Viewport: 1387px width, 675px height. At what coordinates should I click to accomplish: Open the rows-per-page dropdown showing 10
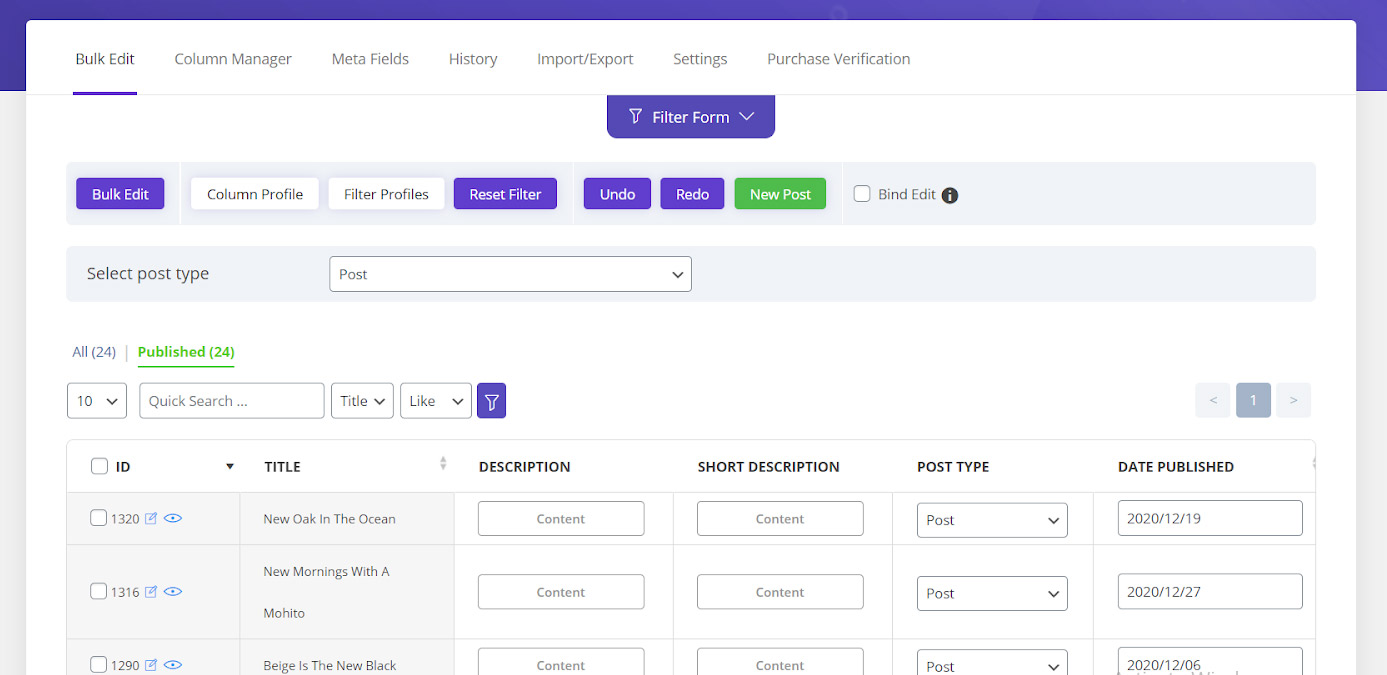tap(97, 401)
